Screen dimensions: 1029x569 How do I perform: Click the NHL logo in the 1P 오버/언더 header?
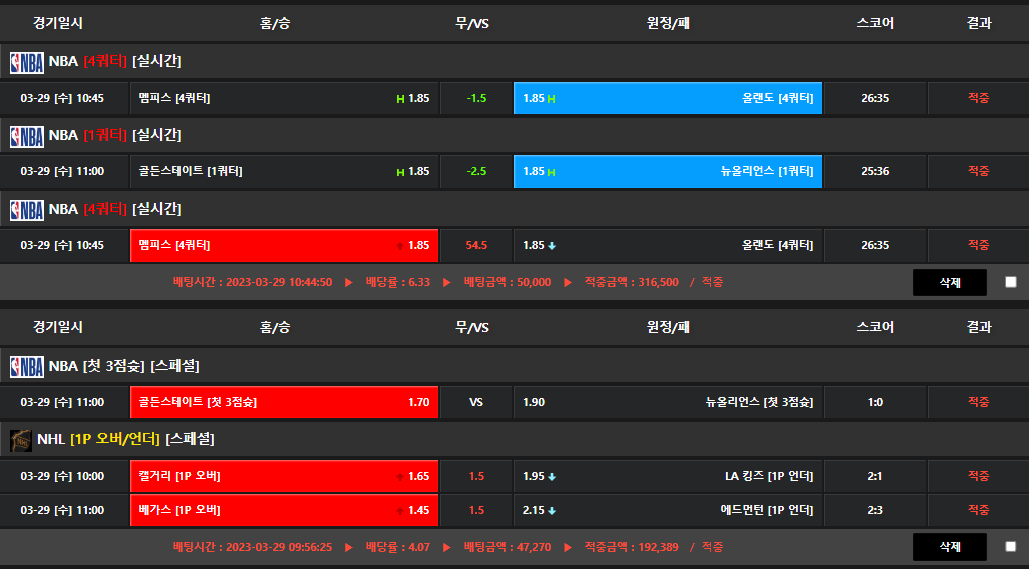(x=20, y=439)
